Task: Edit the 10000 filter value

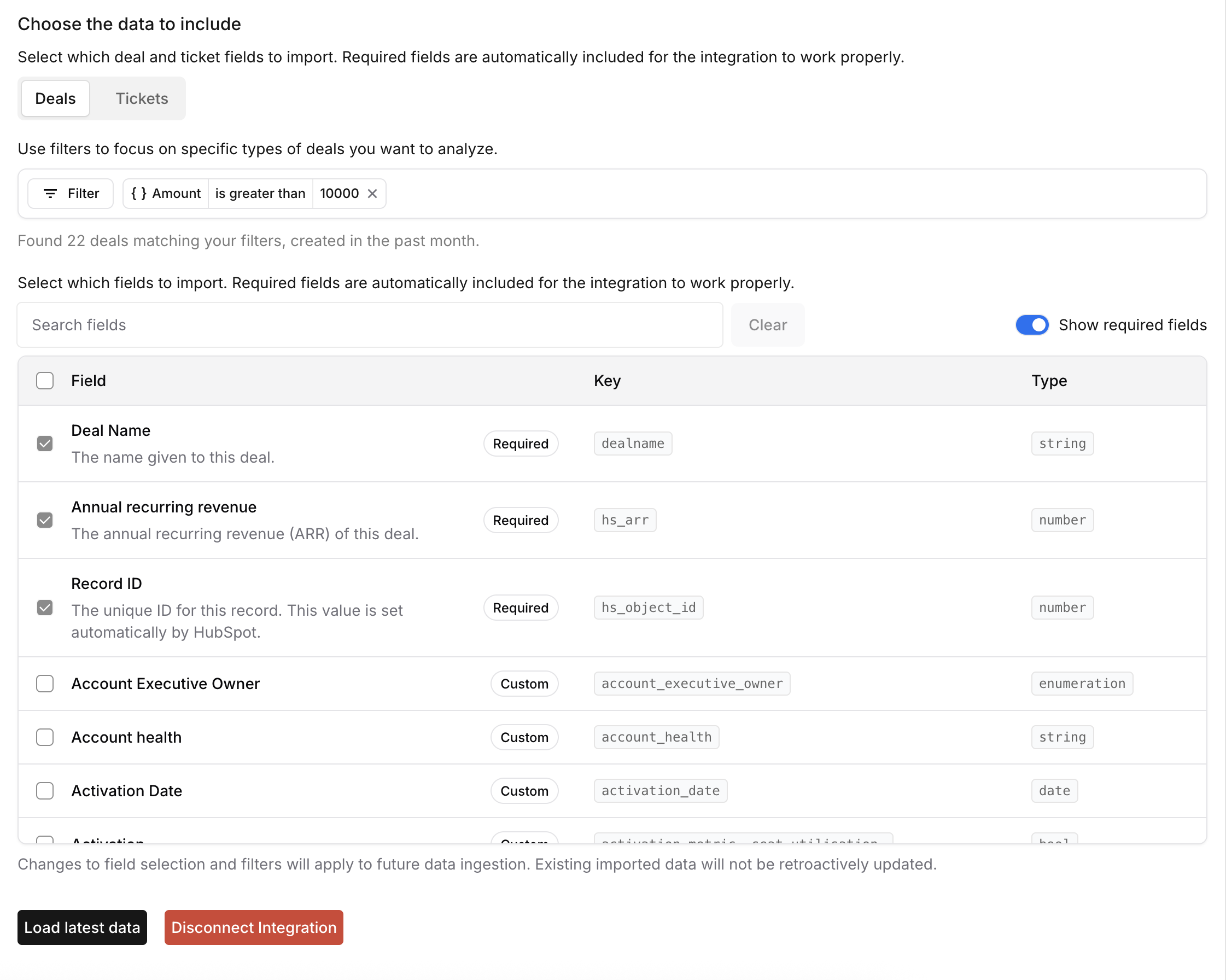Action: pyautogui.click(x=339, y=194)
